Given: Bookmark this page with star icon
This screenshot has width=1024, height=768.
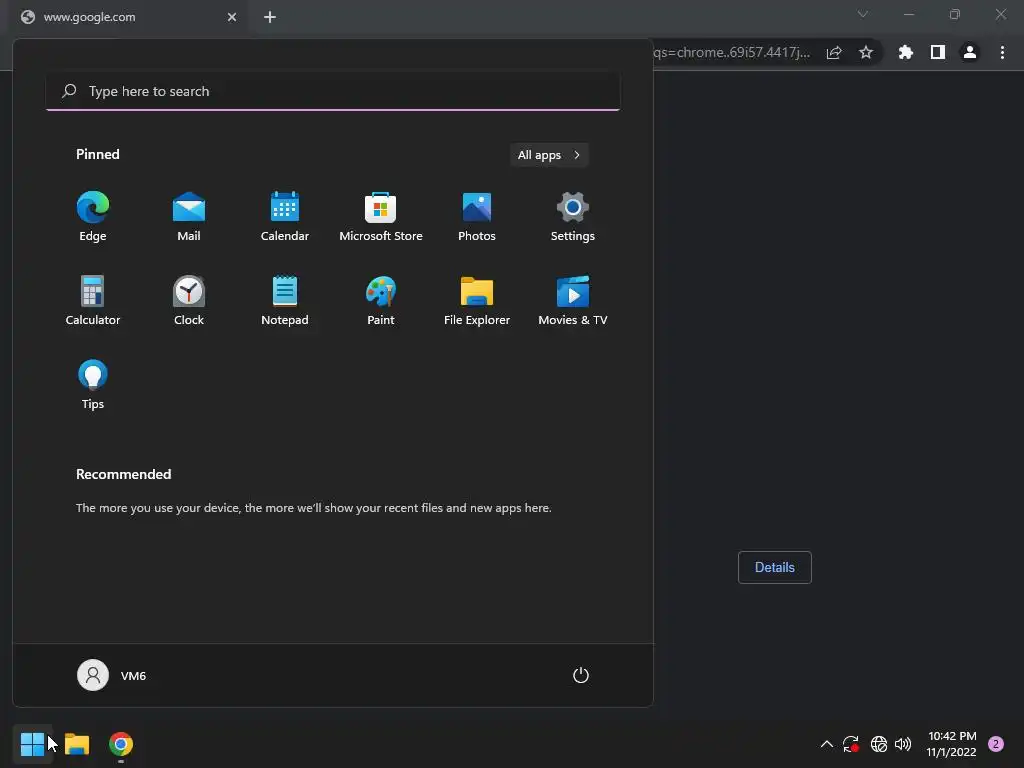Looking at the screenshot, I should [x=866, y=52].
